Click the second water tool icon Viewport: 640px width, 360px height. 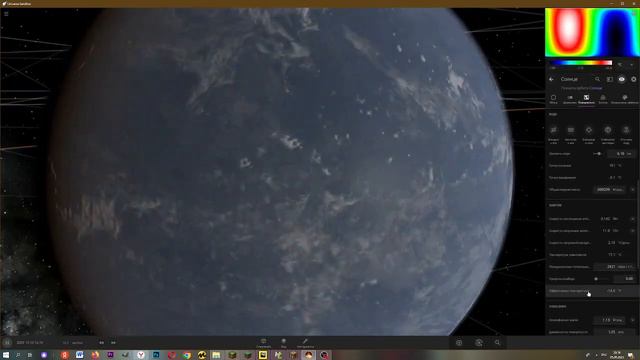point(571,130)
